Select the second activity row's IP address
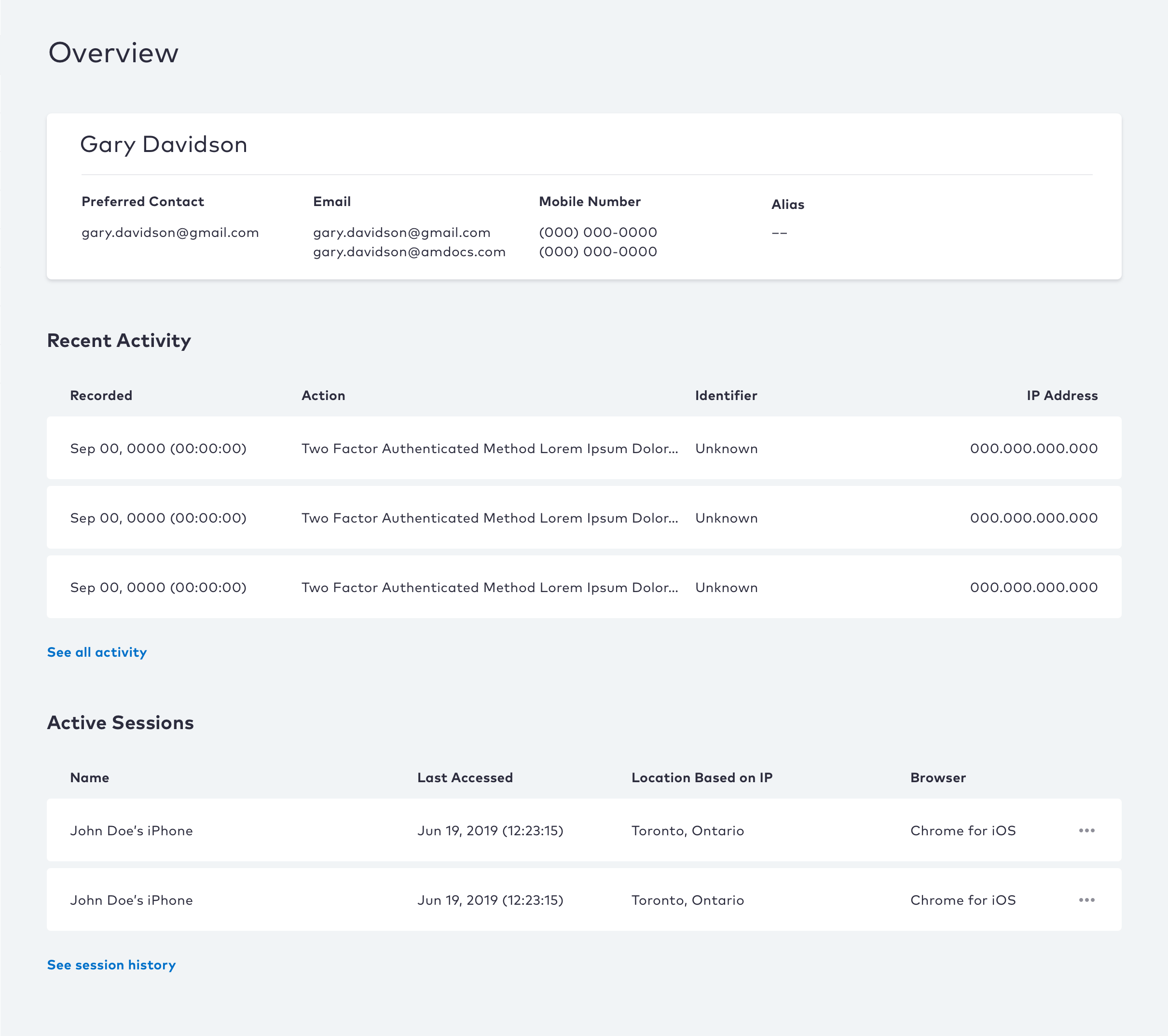The image size is (1168, 1036). click(1034, 518)
